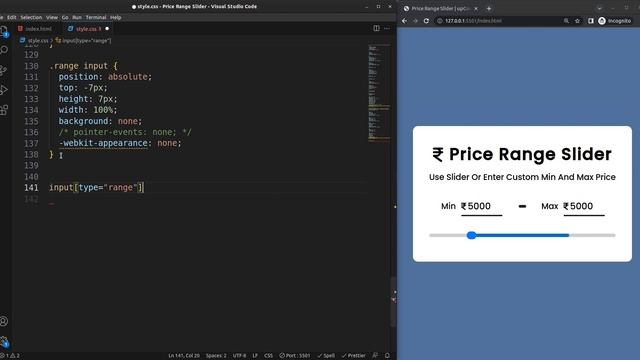Toggle the Spell checker status item
Screen dimensions: 640x360
[x=326, y=356]
